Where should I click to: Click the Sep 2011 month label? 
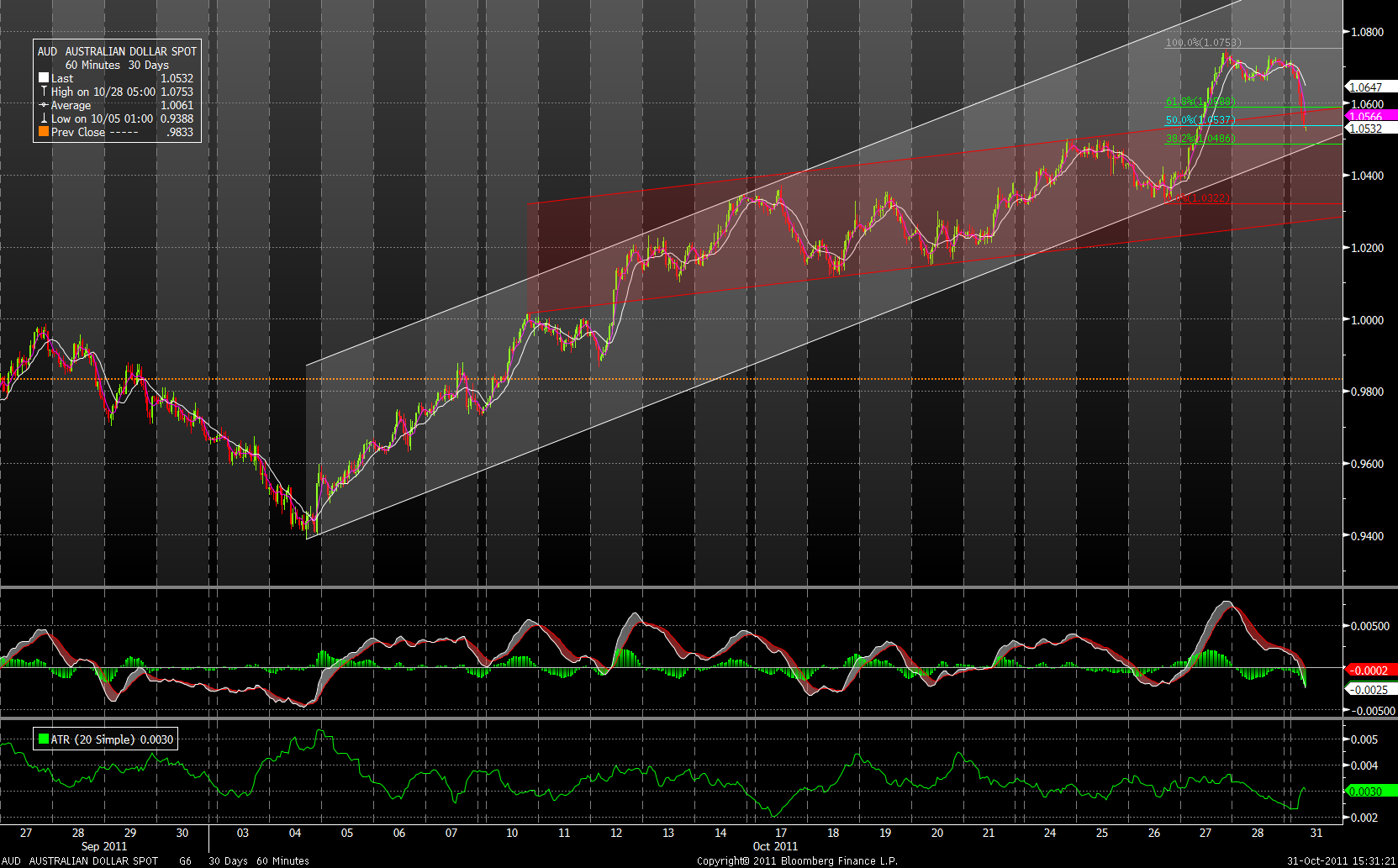coord(104,846)
